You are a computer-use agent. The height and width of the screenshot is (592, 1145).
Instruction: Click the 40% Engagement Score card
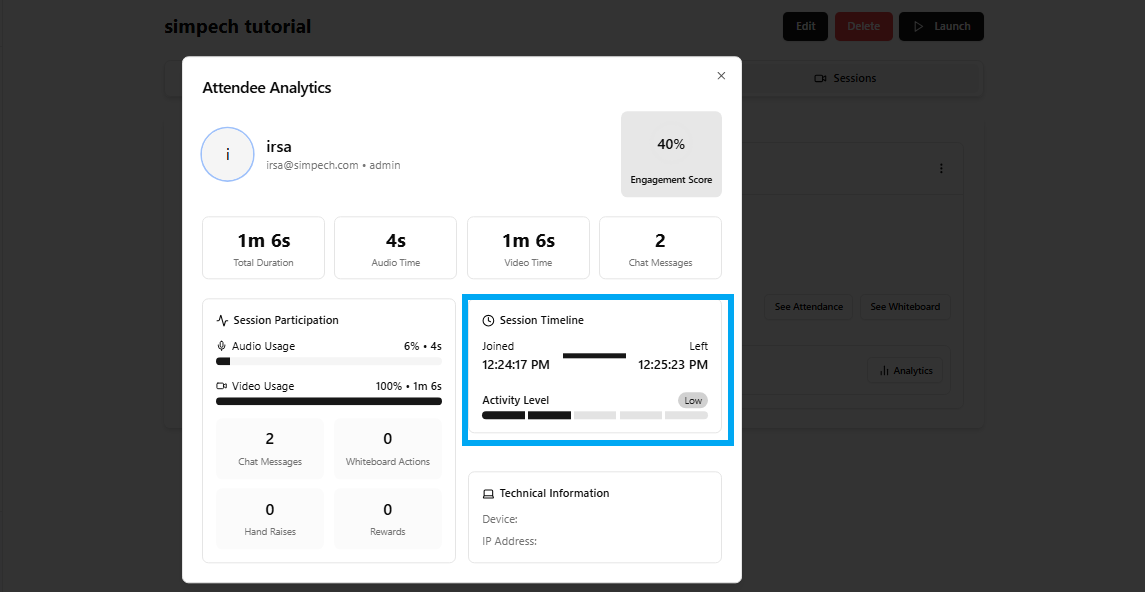(671, 154)
